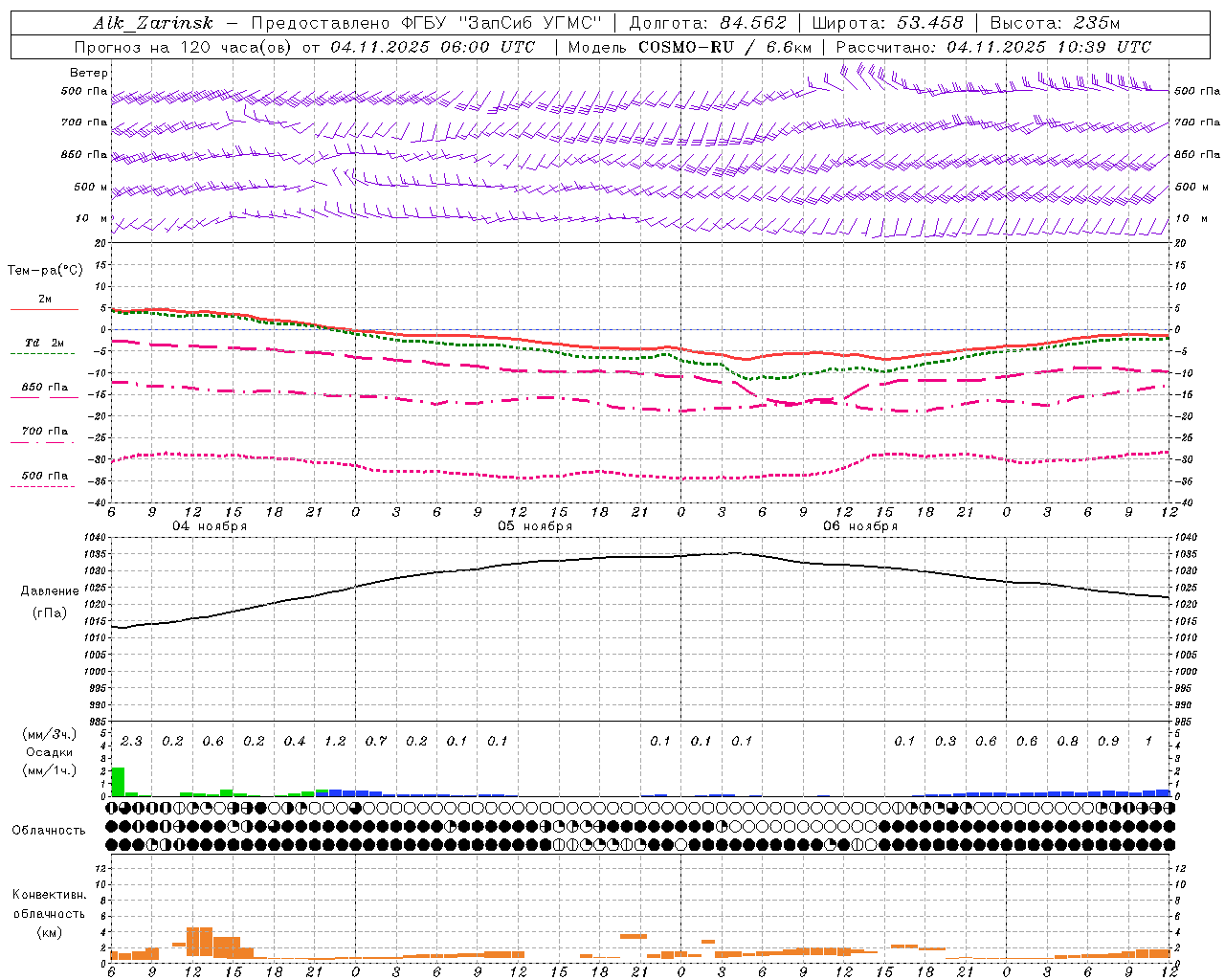
Task: Click the 'Конвективн.' convective cloud label
Action: [x=50, y=895]
